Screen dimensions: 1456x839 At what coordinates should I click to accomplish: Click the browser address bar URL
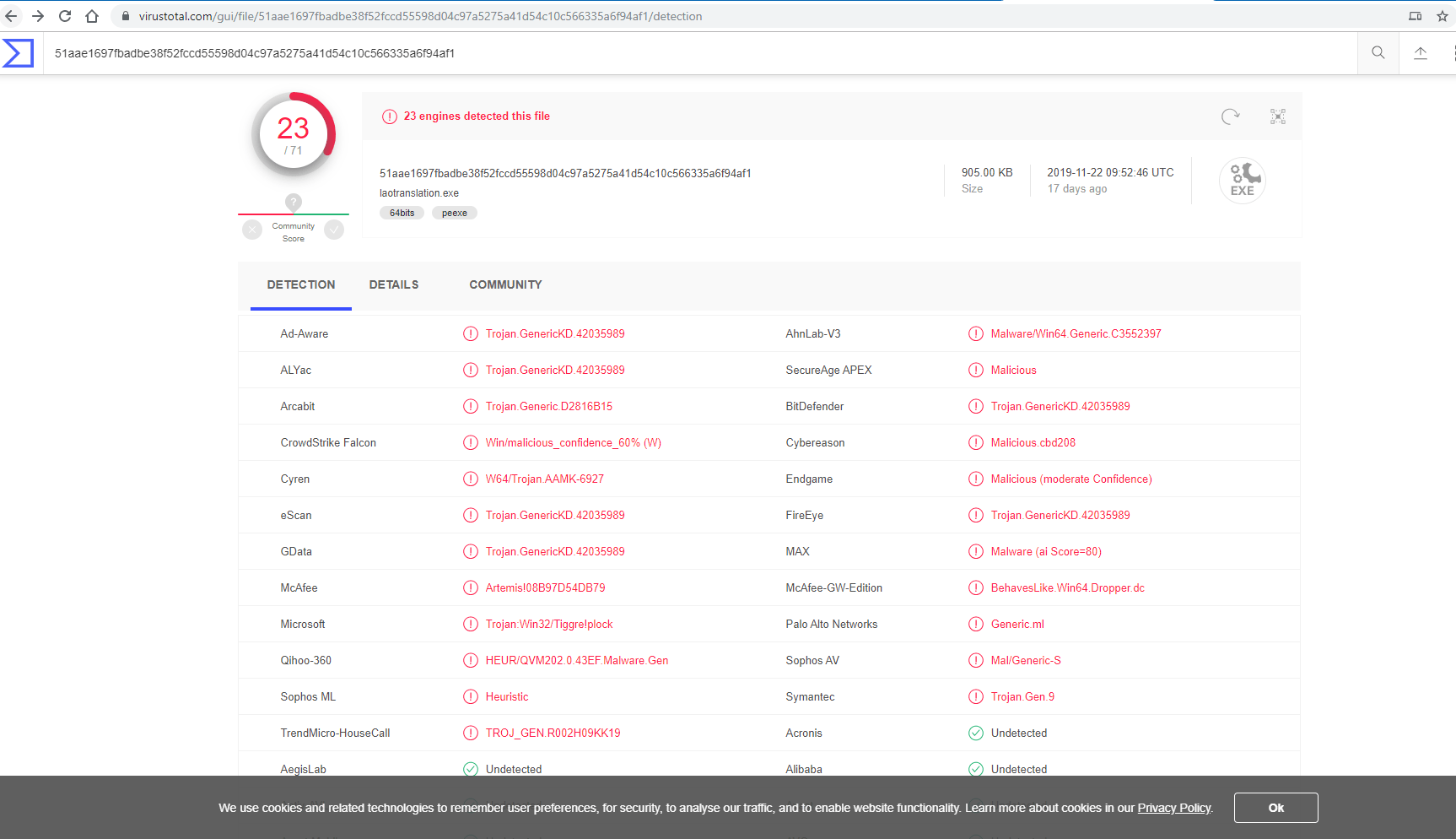[x=420, y=16]
